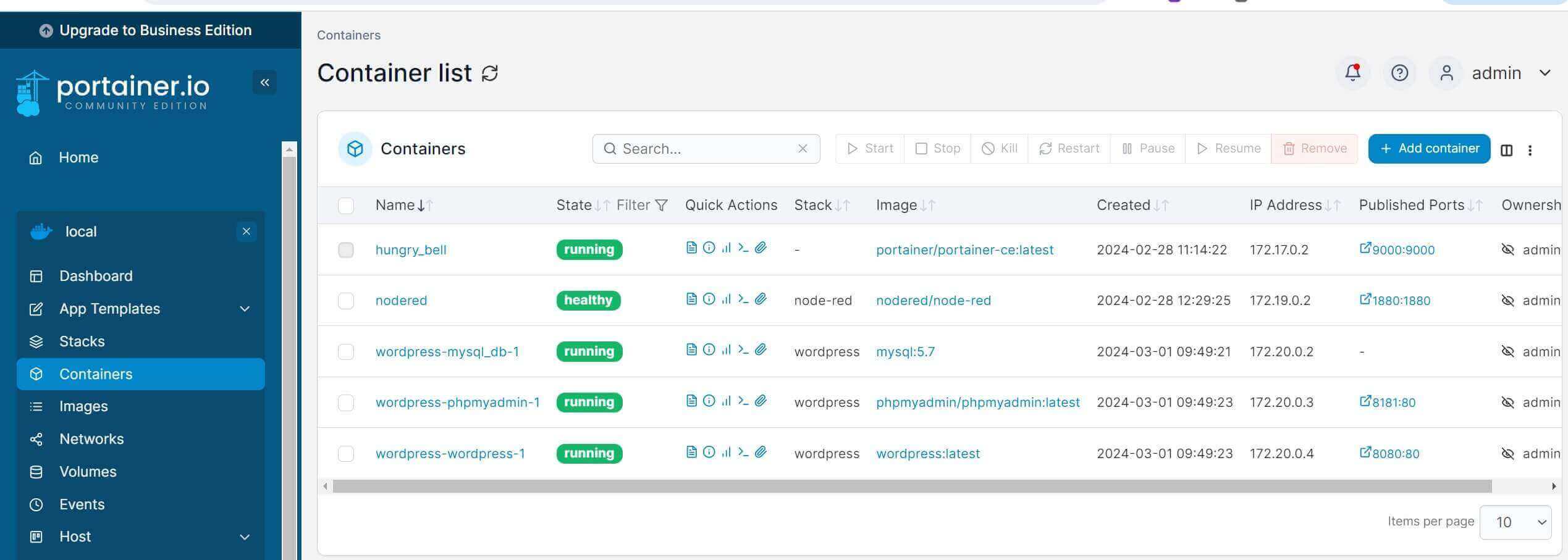The image size is (1568, 560).
Task: Open exec console for wordpress-wordpress-1
Action: (x=743, y=452)
